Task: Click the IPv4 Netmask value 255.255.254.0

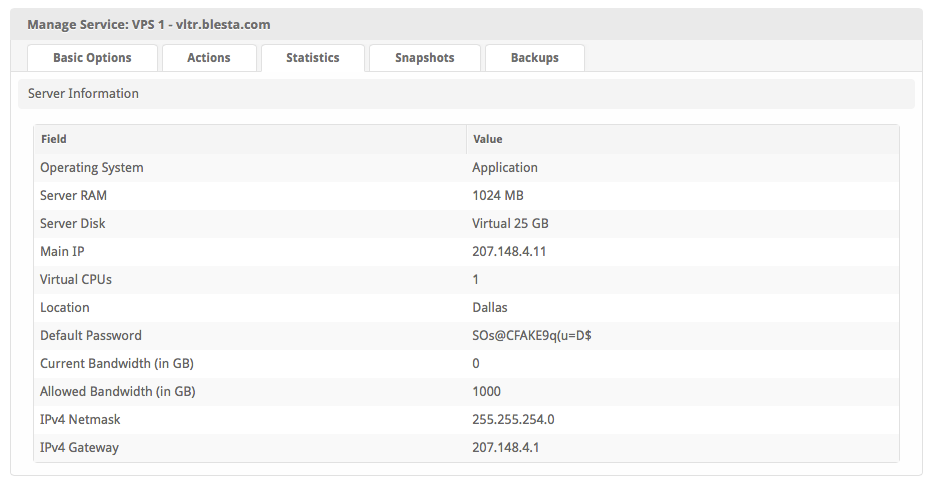Action: [x=513, y=420]
